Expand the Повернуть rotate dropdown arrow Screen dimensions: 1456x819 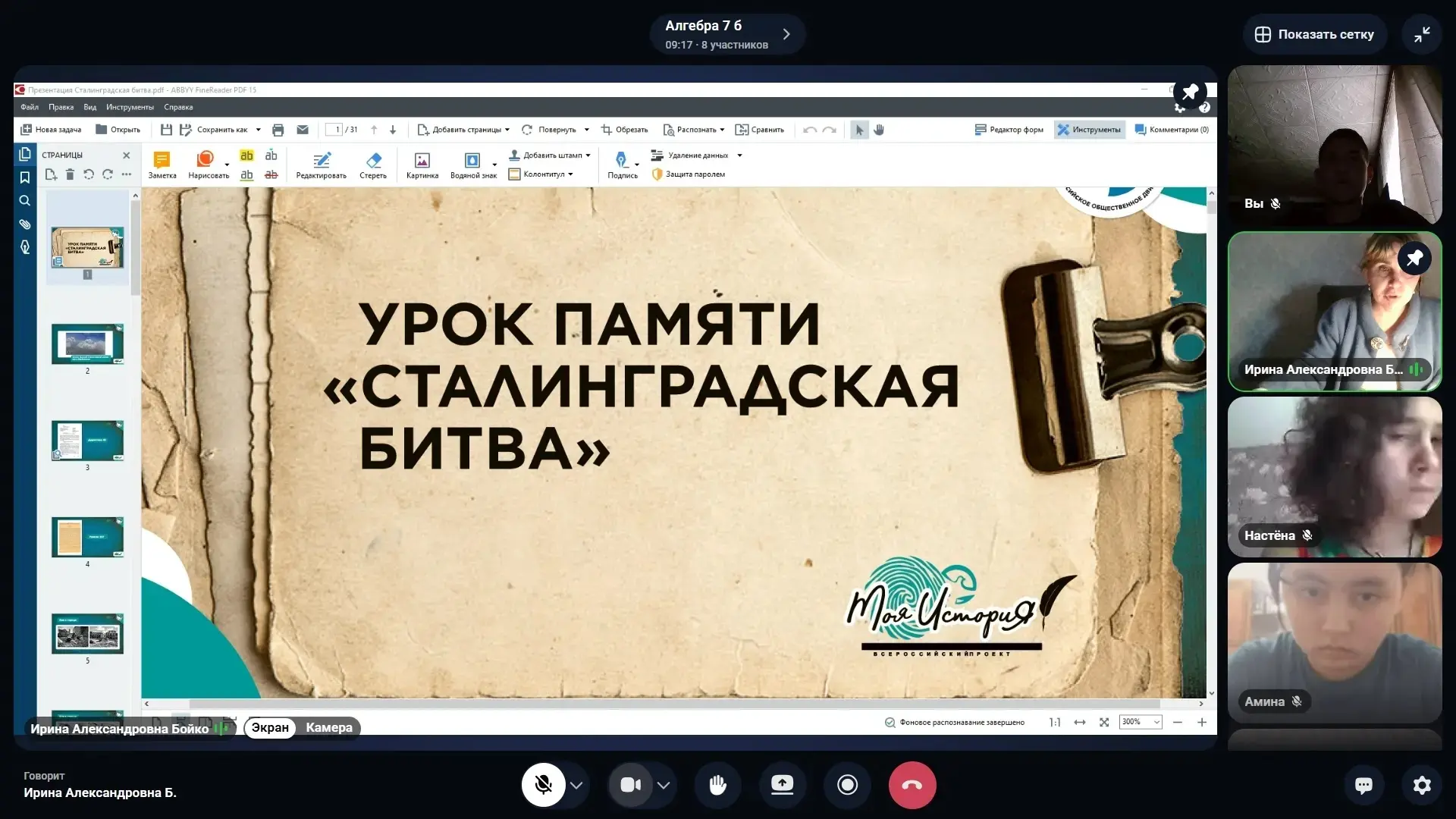(x=586, y=130)
